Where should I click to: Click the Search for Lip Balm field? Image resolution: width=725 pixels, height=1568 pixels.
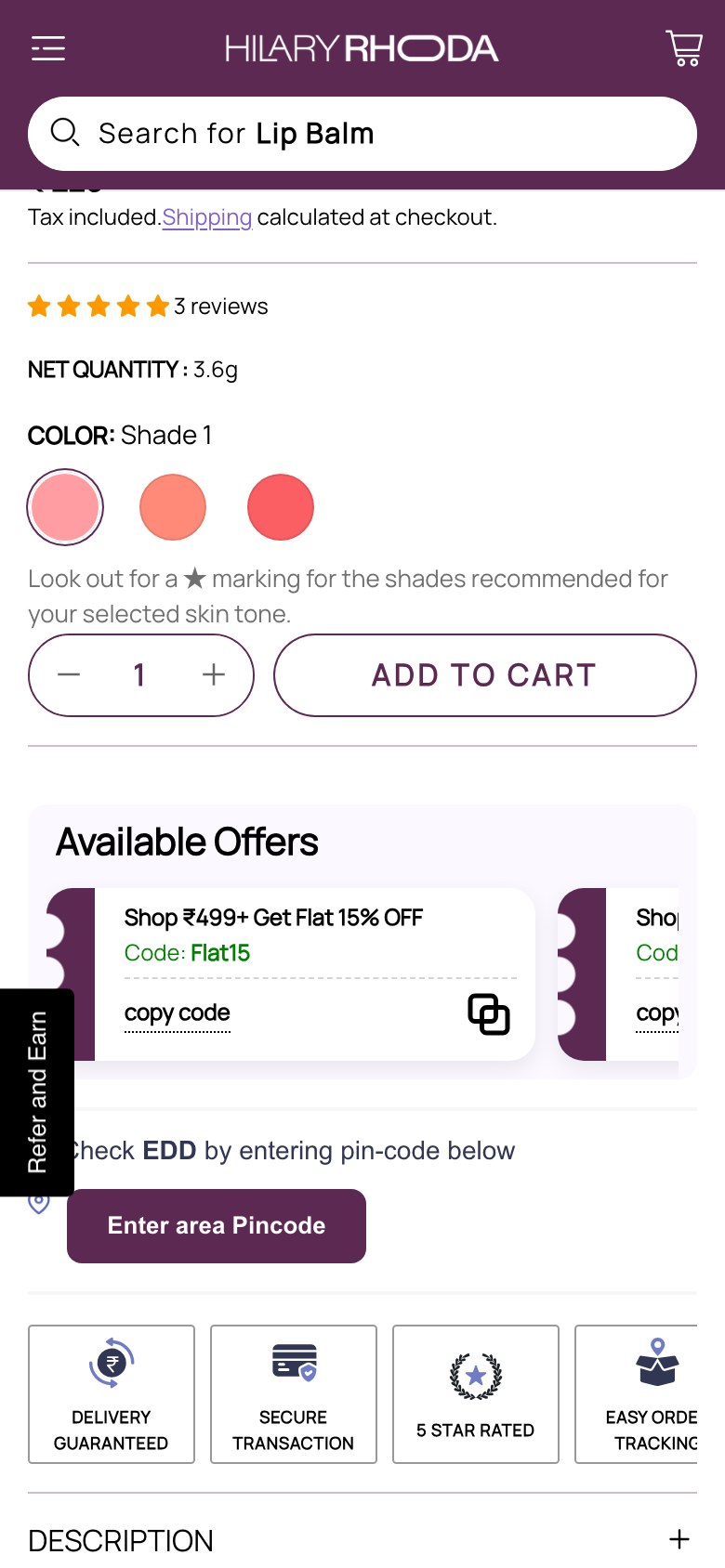[x=372, y=134]
